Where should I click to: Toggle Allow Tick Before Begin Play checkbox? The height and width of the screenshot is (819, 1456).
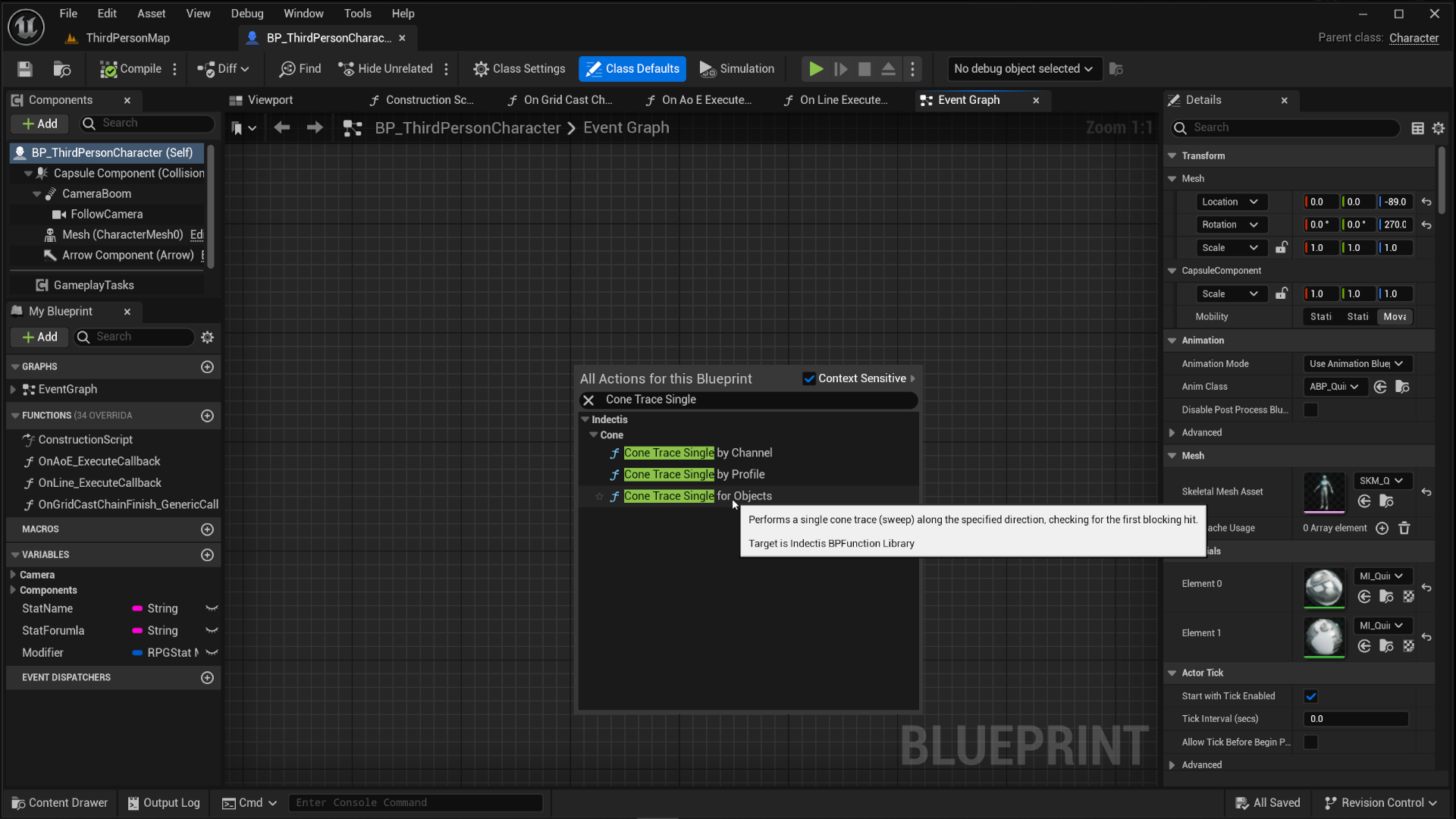1310,742
